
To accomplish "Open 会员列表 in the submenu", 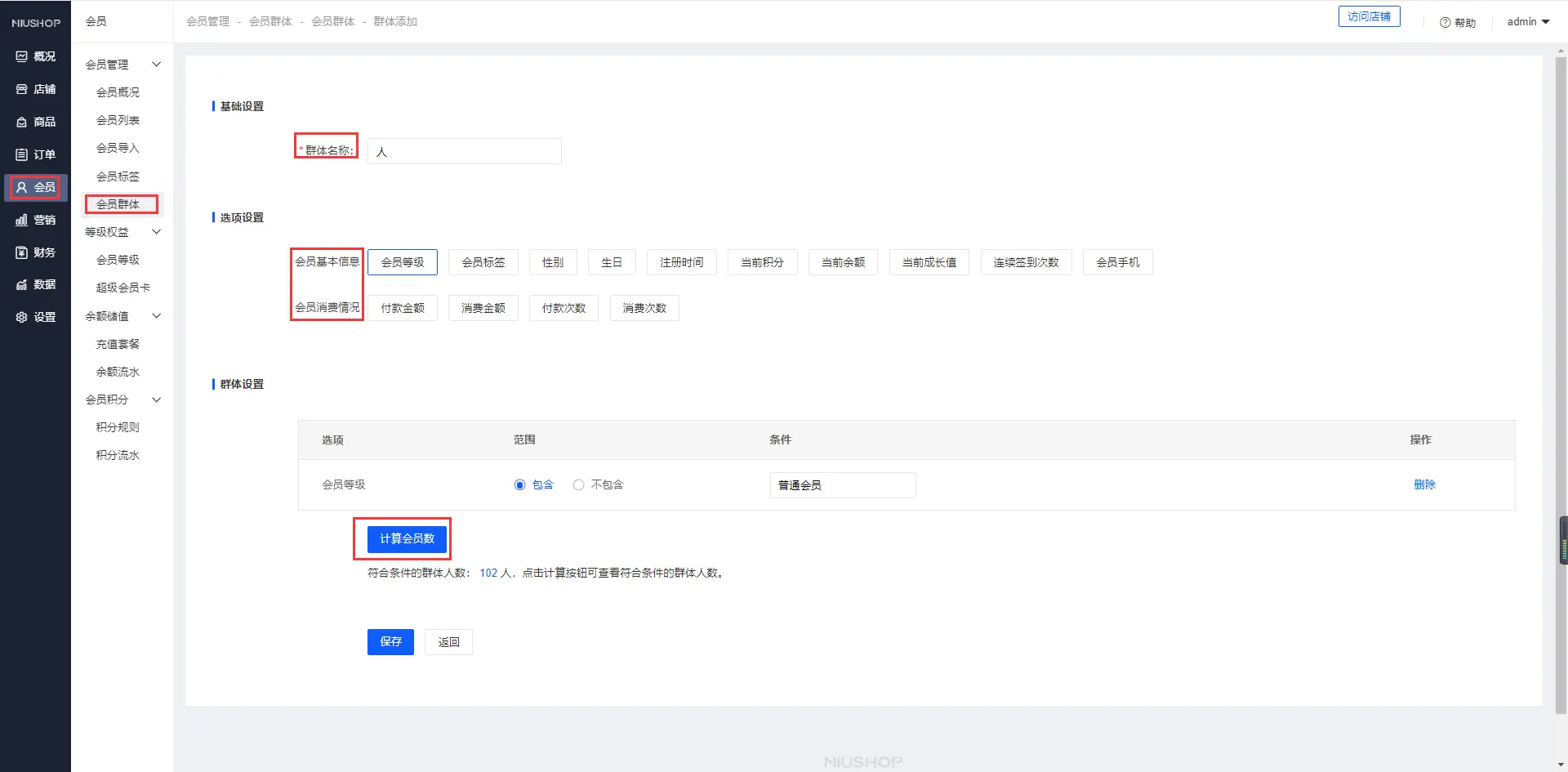I will (118, 120).
